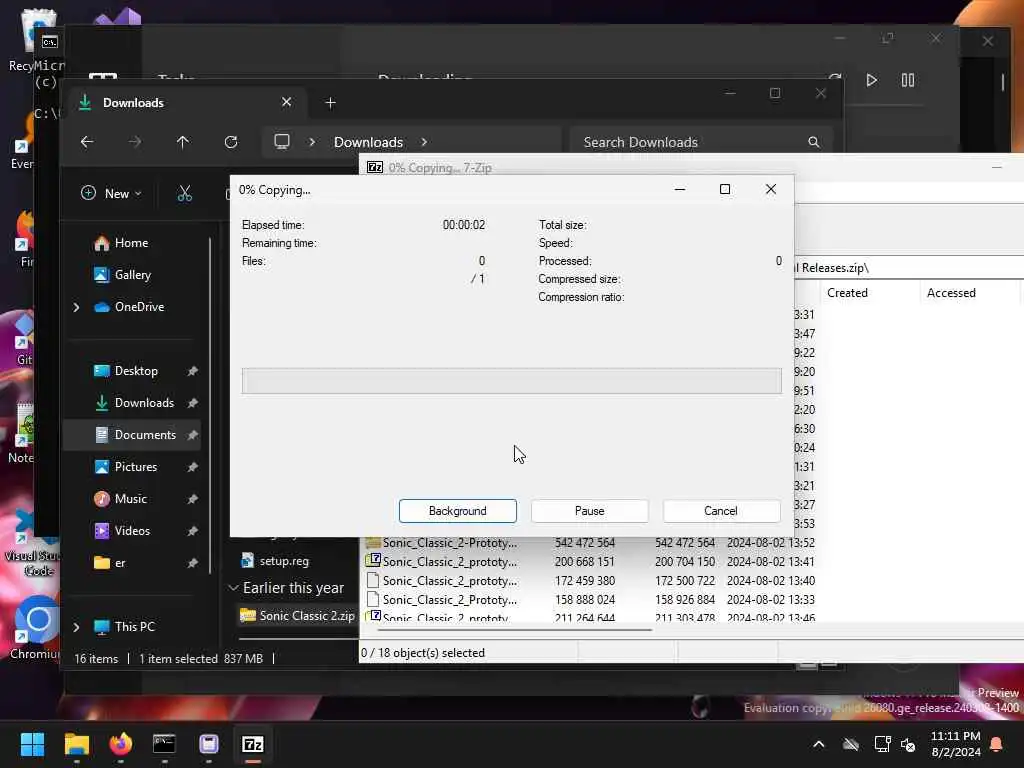
Task: Collapse the Earlier this year group
Action: click(x=233, y=588)
